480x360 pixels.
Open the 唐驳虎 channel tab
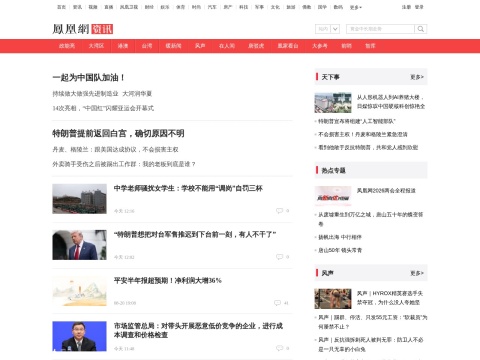(x=256, y=46)
